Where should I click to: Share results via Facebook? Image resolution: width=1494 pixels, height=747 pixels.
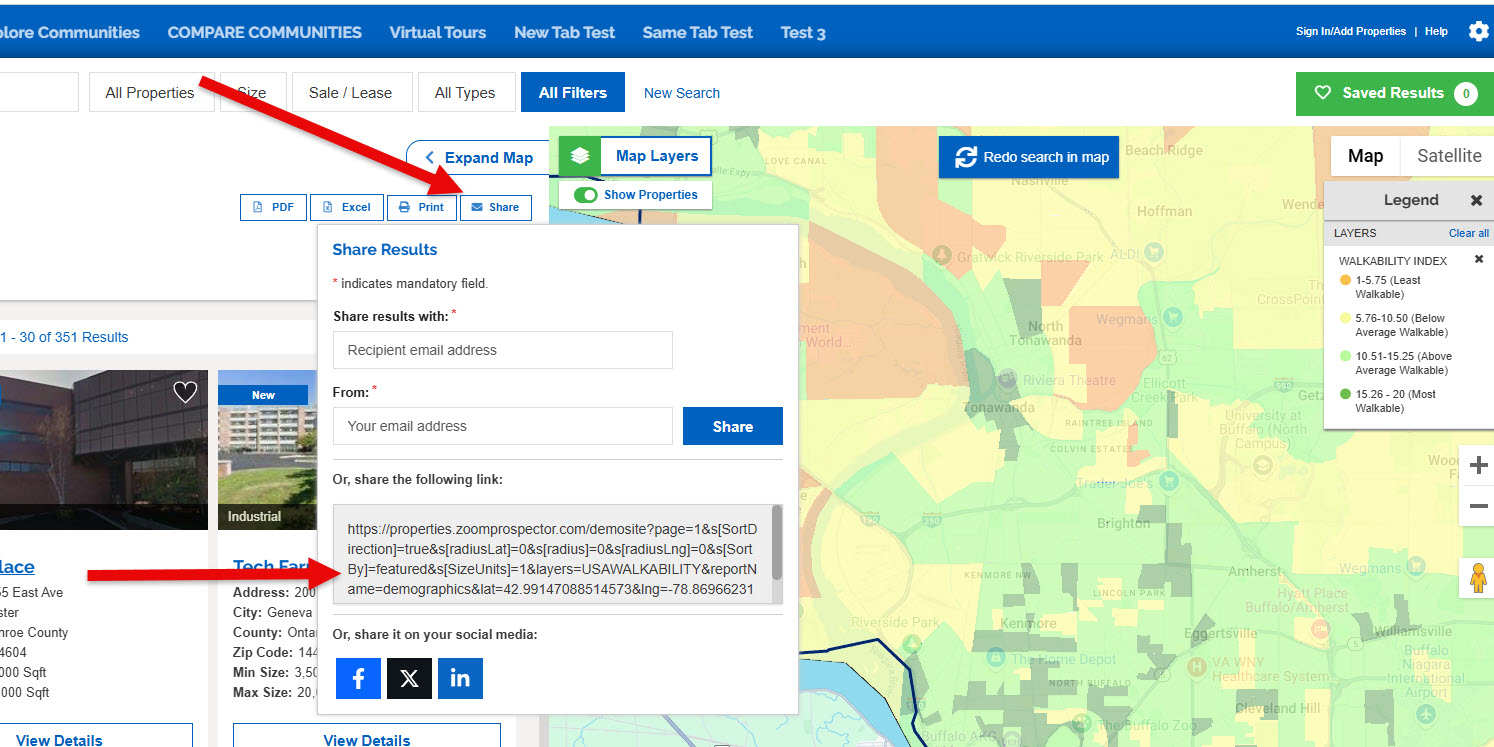pos(358,678)
